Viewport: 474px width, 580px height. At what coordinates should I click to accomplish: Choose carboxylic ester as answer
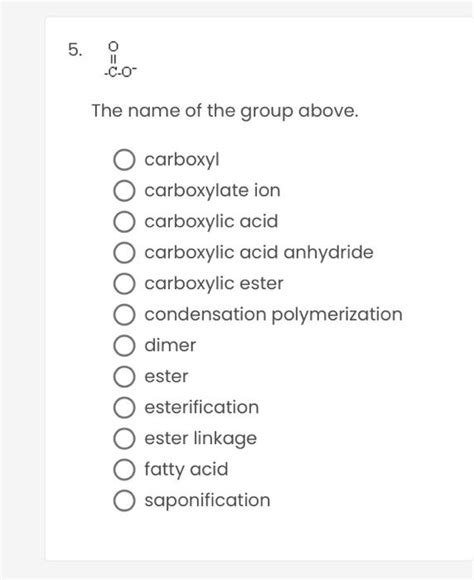point(124,284)
